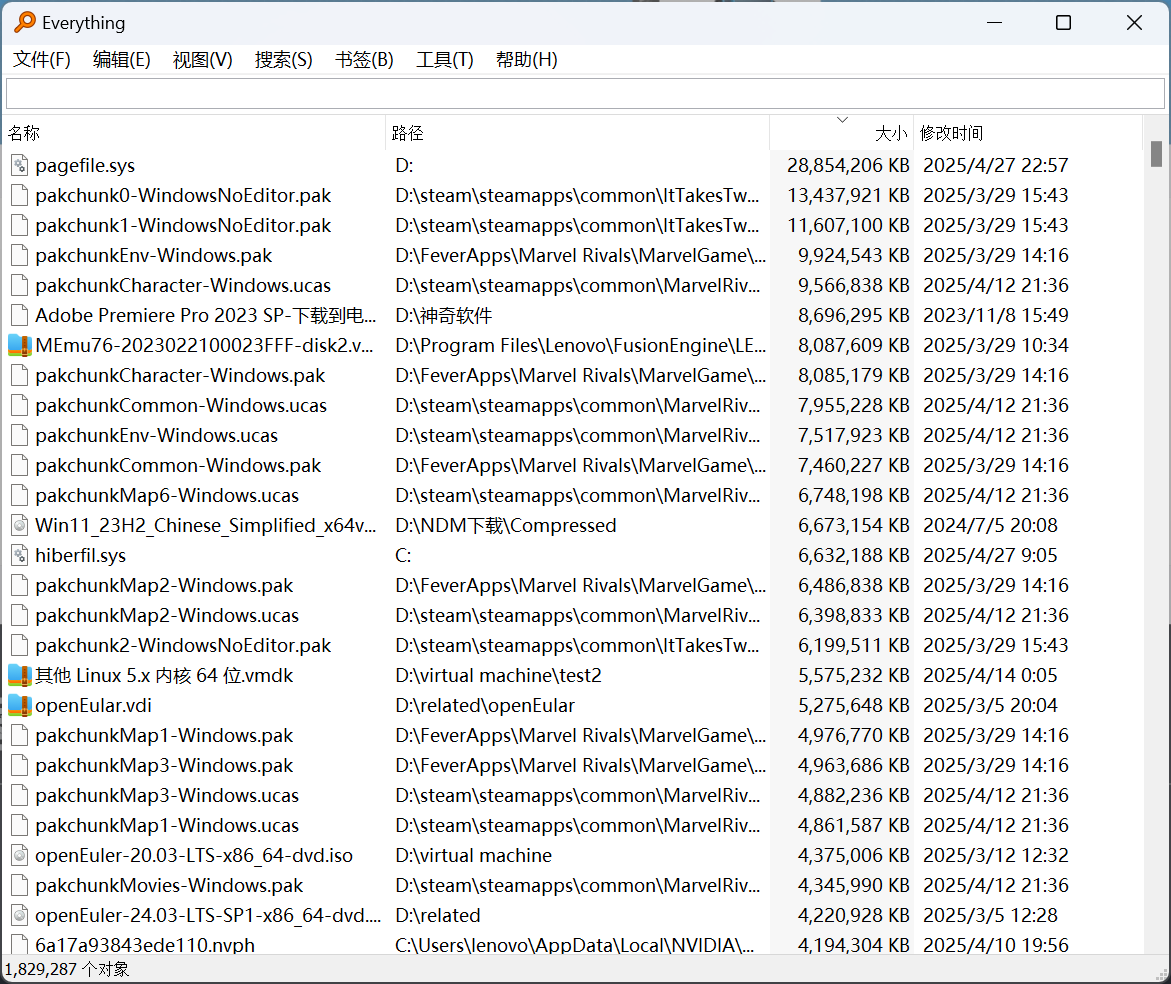Click the 路径 column header

click(x=408, y=133)
